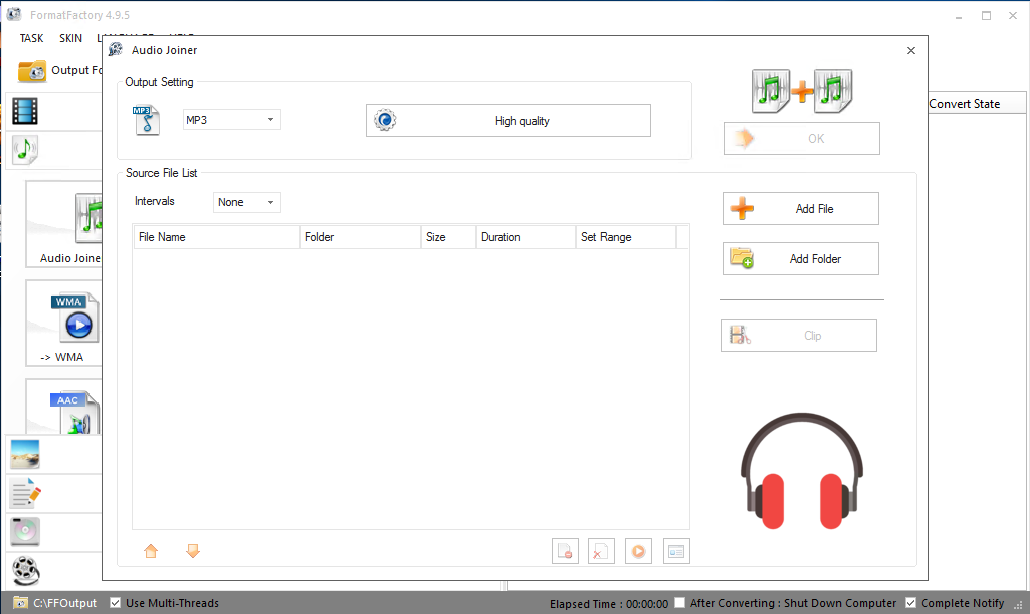Screen dimensions: 1030x614
Task: Click the MP3 output format icon
Action: coord(146,120)
